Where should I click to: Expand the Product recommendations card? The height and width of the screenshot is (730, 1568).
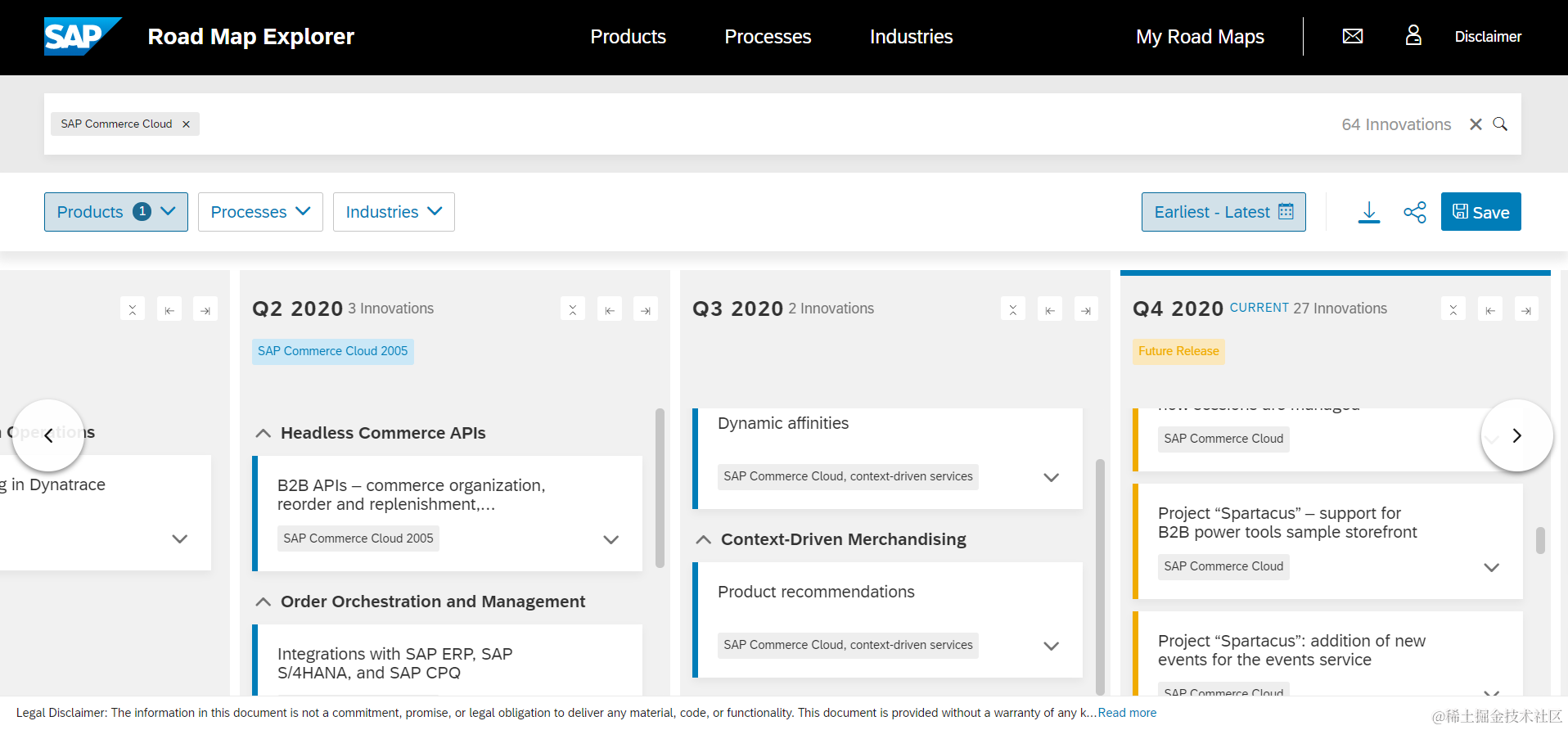tap(1052, 646)
